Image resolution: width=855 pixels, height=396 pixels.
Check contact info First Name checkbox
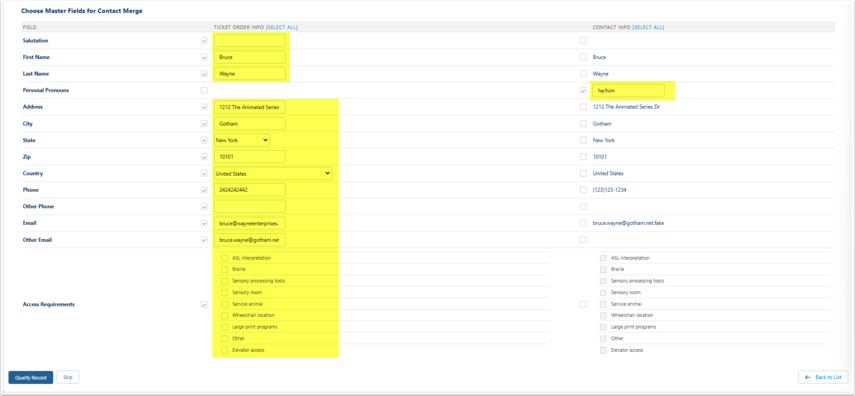583,57
